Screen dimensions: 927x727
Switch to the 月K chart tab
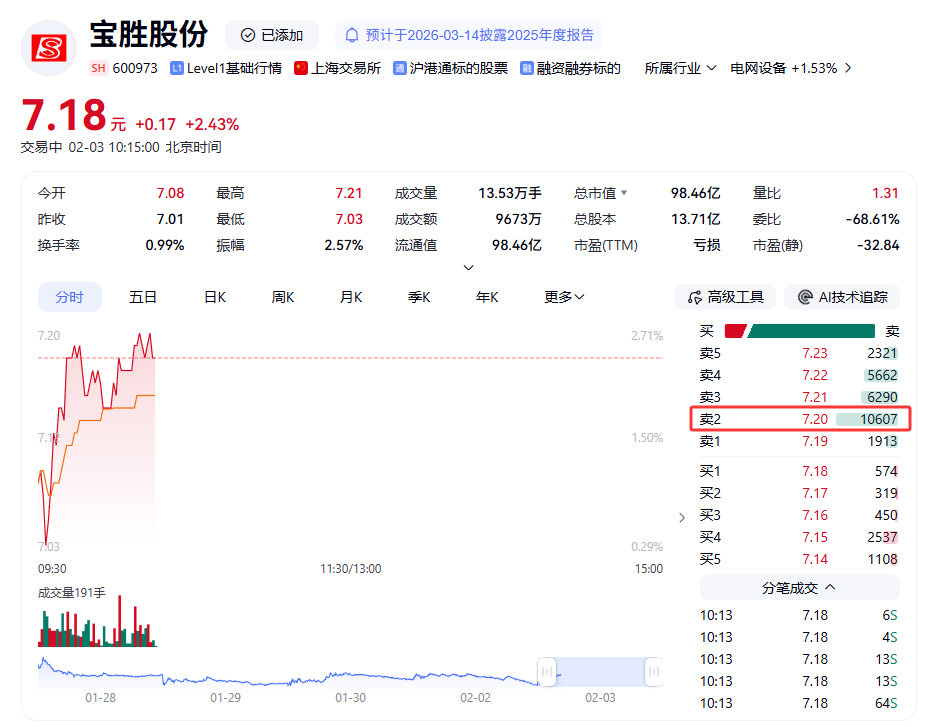point(351,297)
